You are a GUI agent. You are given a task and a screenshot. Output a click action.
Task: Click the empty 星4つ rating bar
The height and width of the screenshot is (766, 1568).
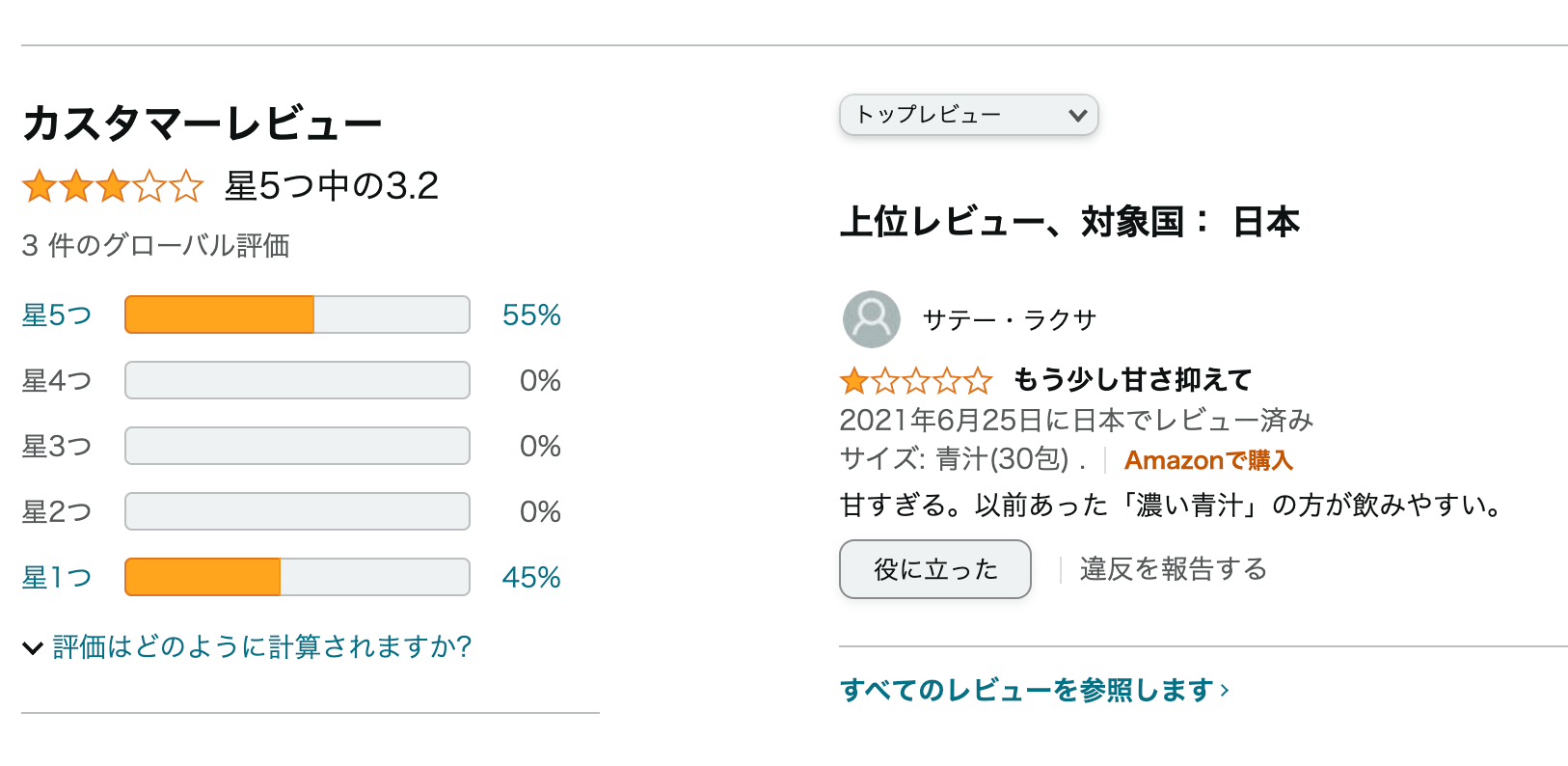(x=297, y=380)
